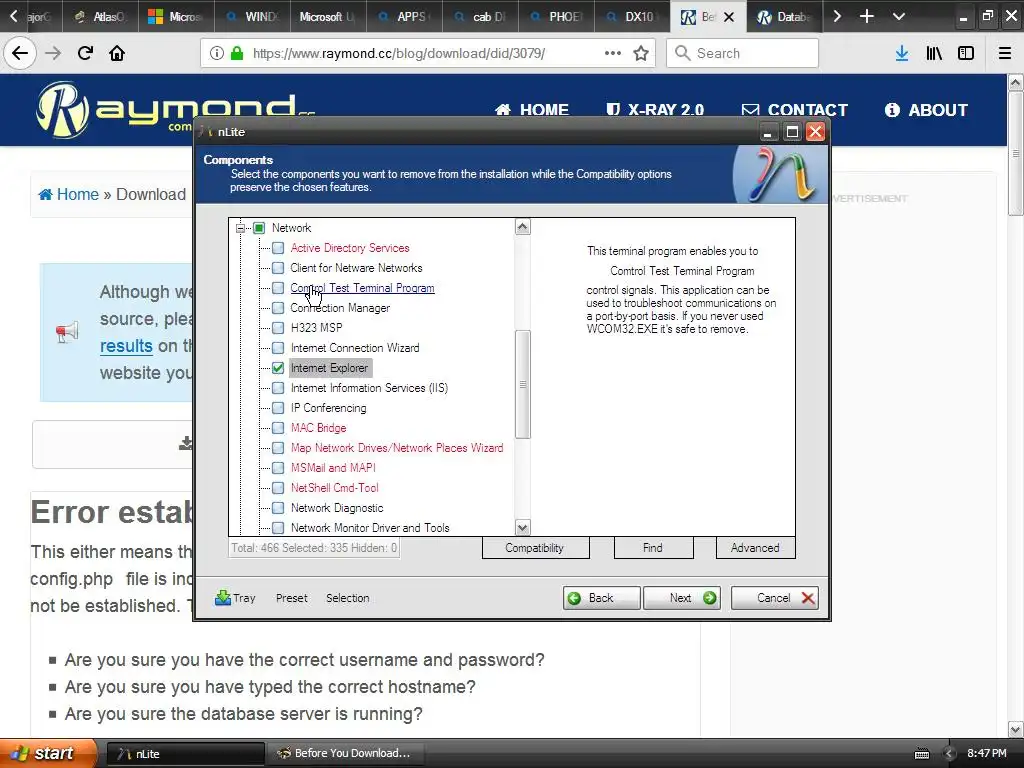Screen dimensions: 1024x768
Task: Toggle the sidebar icon in the toolbar
Action: (966, 53)
